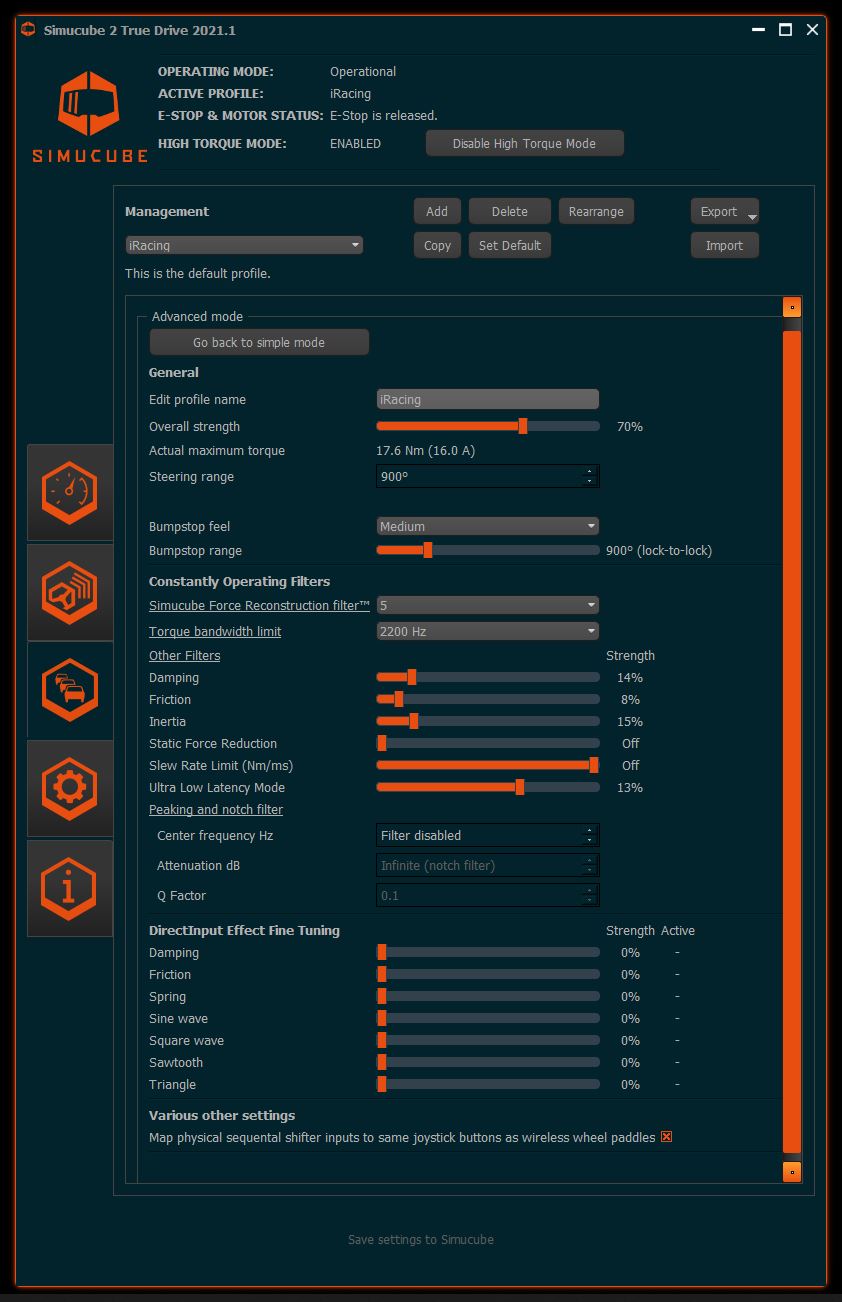Click the Edit profile name field
This screenshot has height=1302, width=842.
[x=487, y=399]
